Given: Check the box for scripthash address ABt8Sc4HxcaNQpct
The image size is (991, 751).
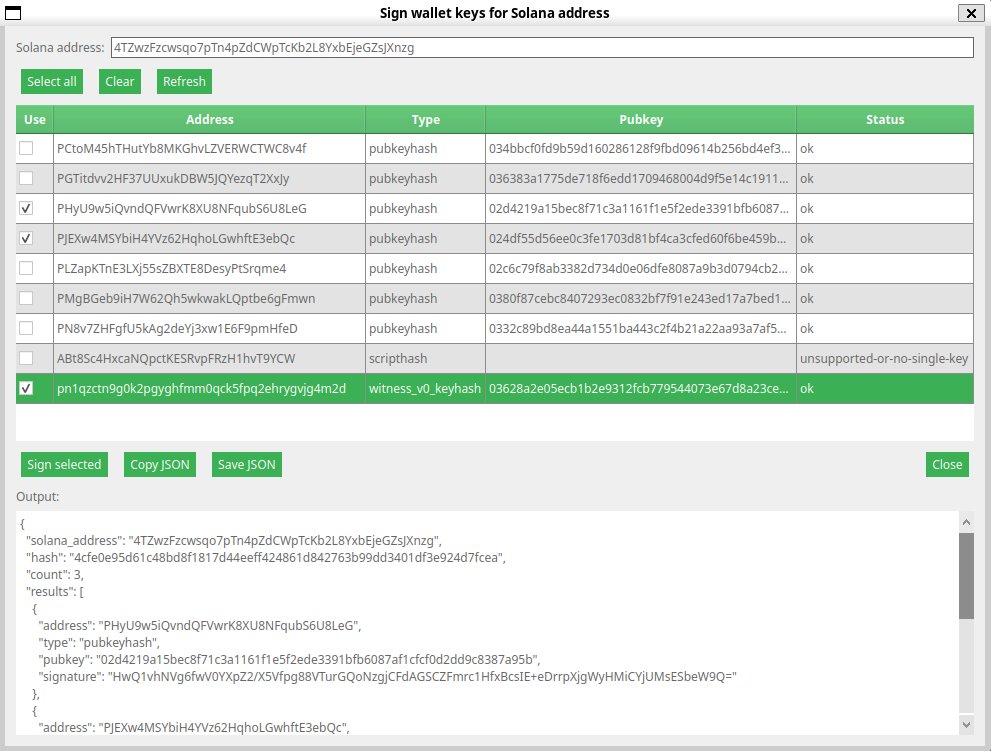Looking at the screenshot, I should [26, 358].
